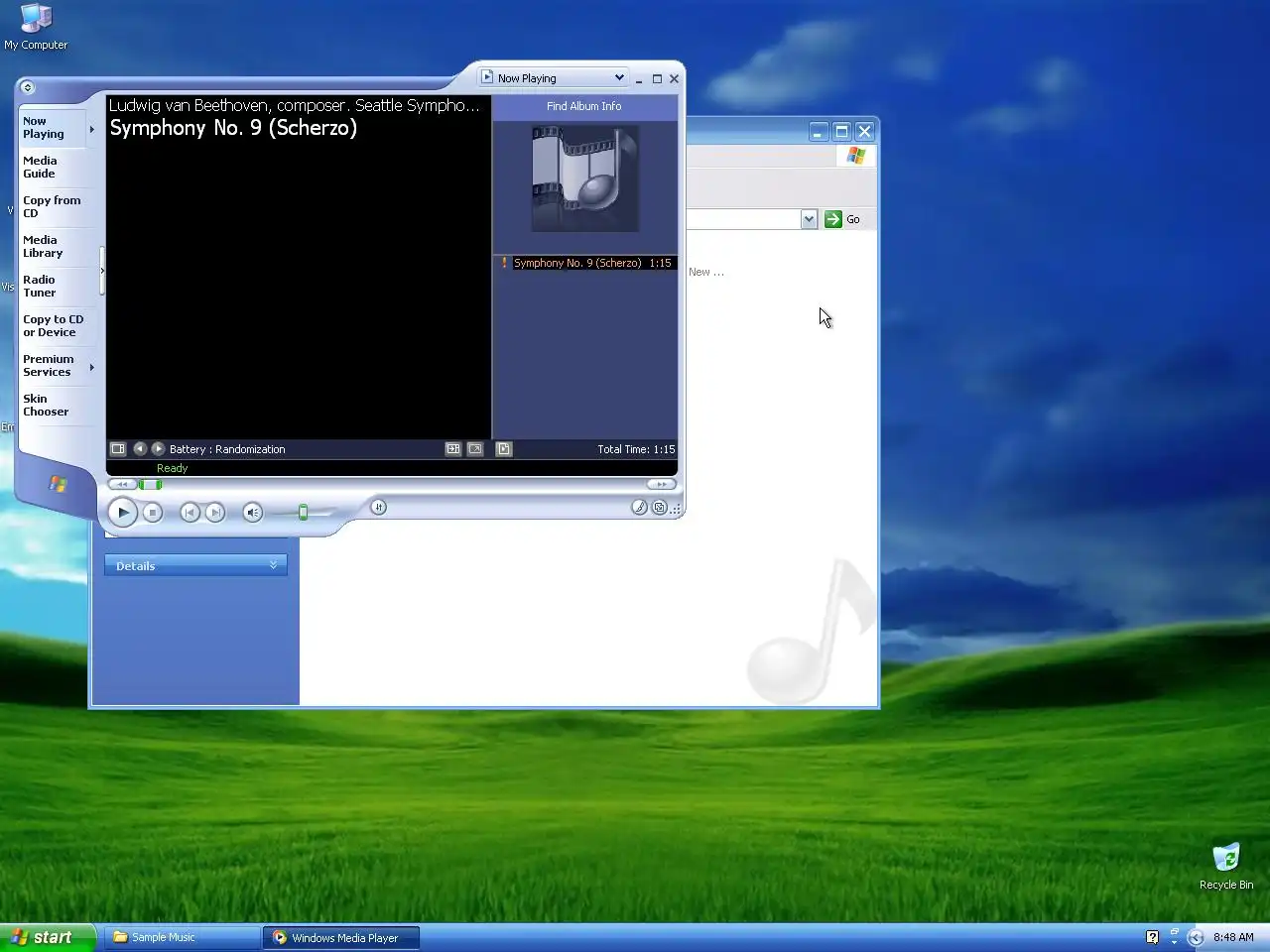Click the Battery : Randomization visualization name

pyautogui.click(x=227, y=449)
